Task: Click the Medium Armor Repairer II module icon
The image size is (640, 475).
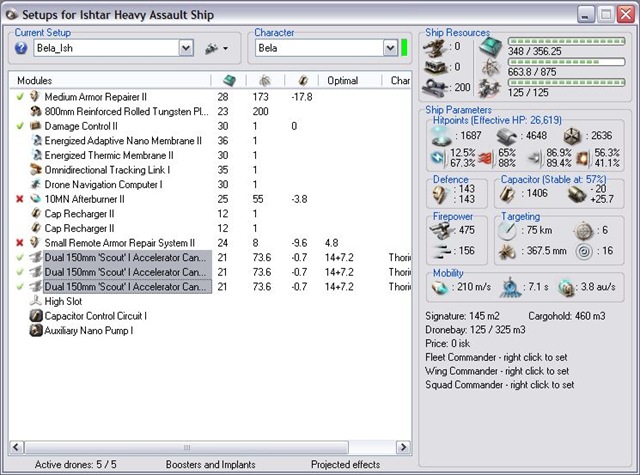Action: click(x=35, y=97)
